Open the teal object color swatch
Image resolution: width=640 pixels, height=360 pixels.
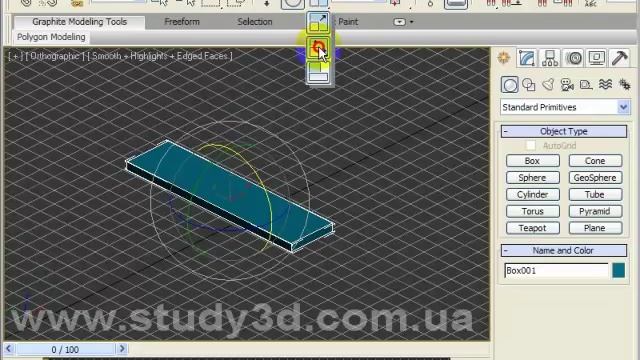click(x=618, y=271)
